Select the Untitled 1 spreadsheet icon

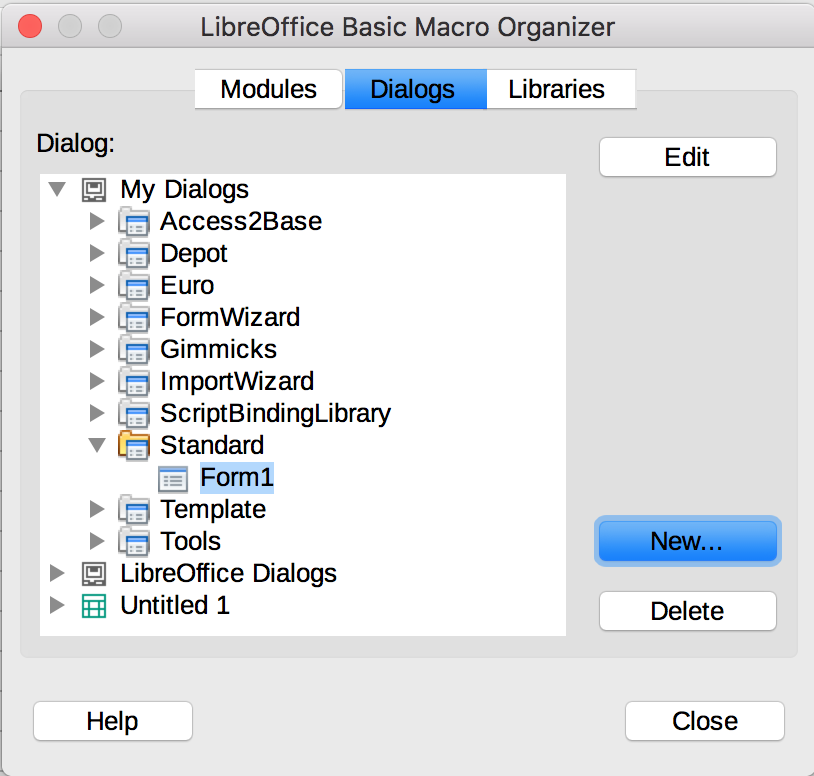94,606
